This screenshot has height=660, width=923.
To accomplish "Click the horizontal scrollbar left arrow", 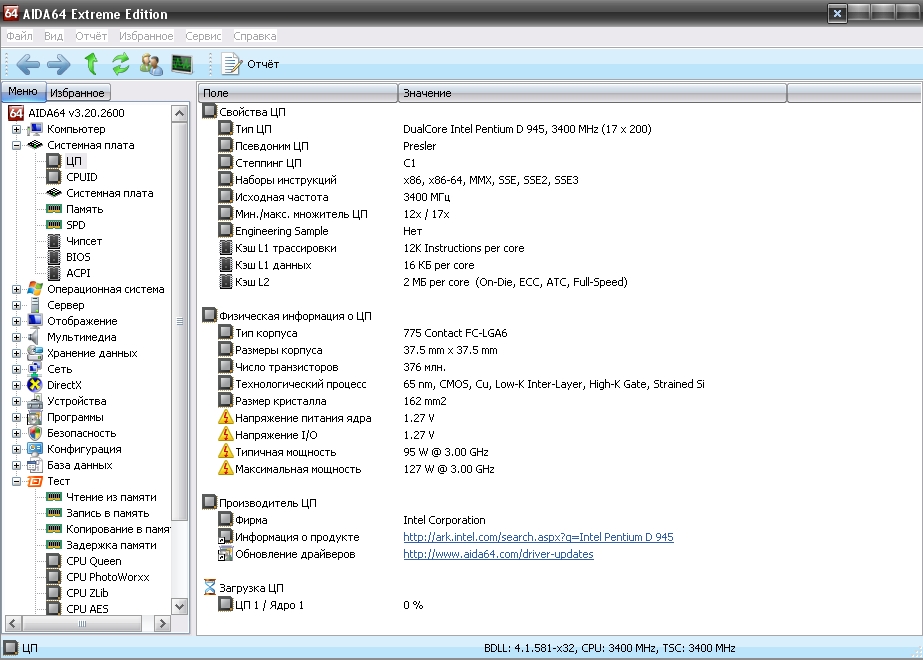I will click(14, 623).
